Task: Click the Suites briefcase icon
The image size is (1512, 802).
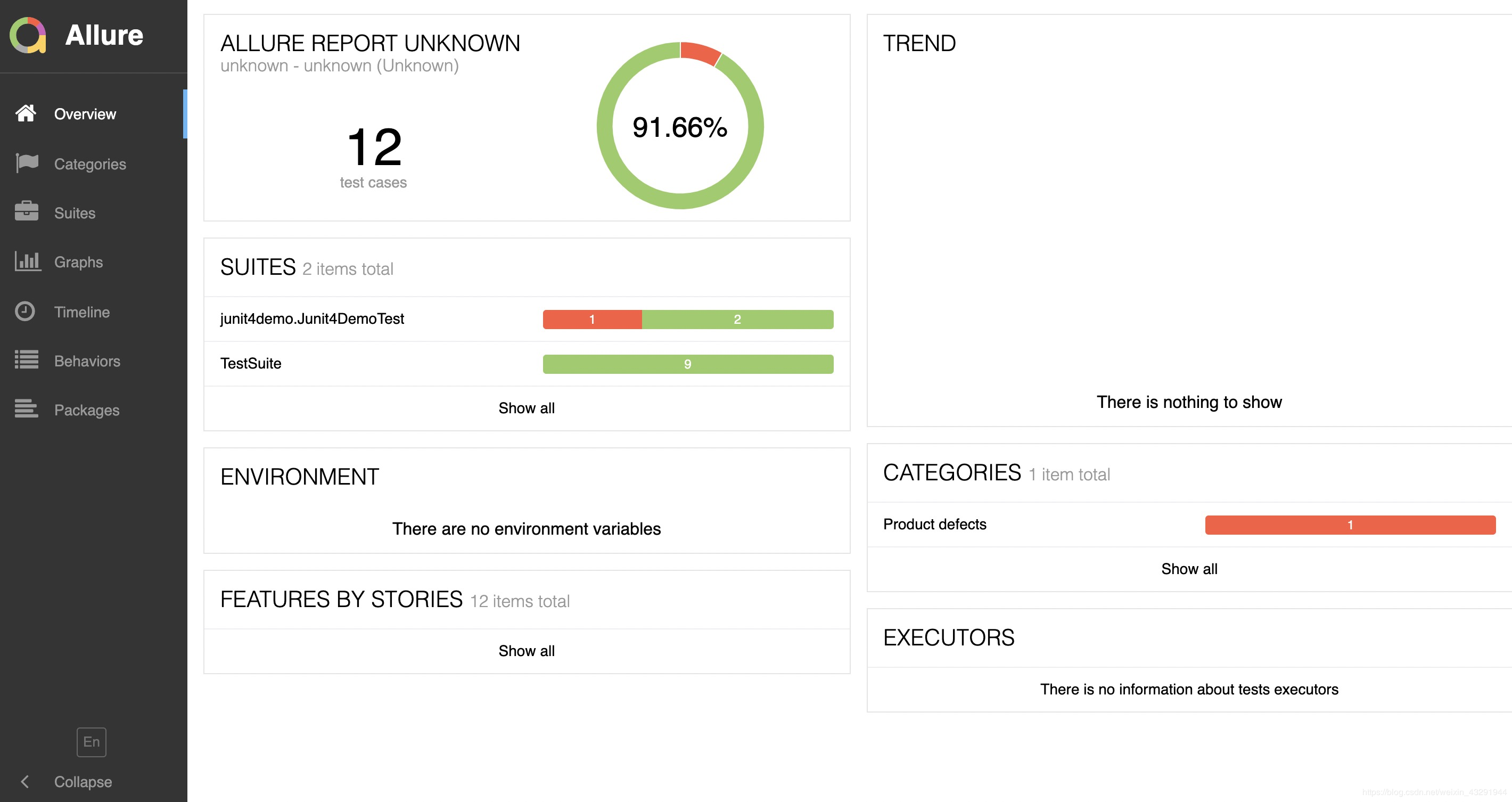Action: pos(27,212)
